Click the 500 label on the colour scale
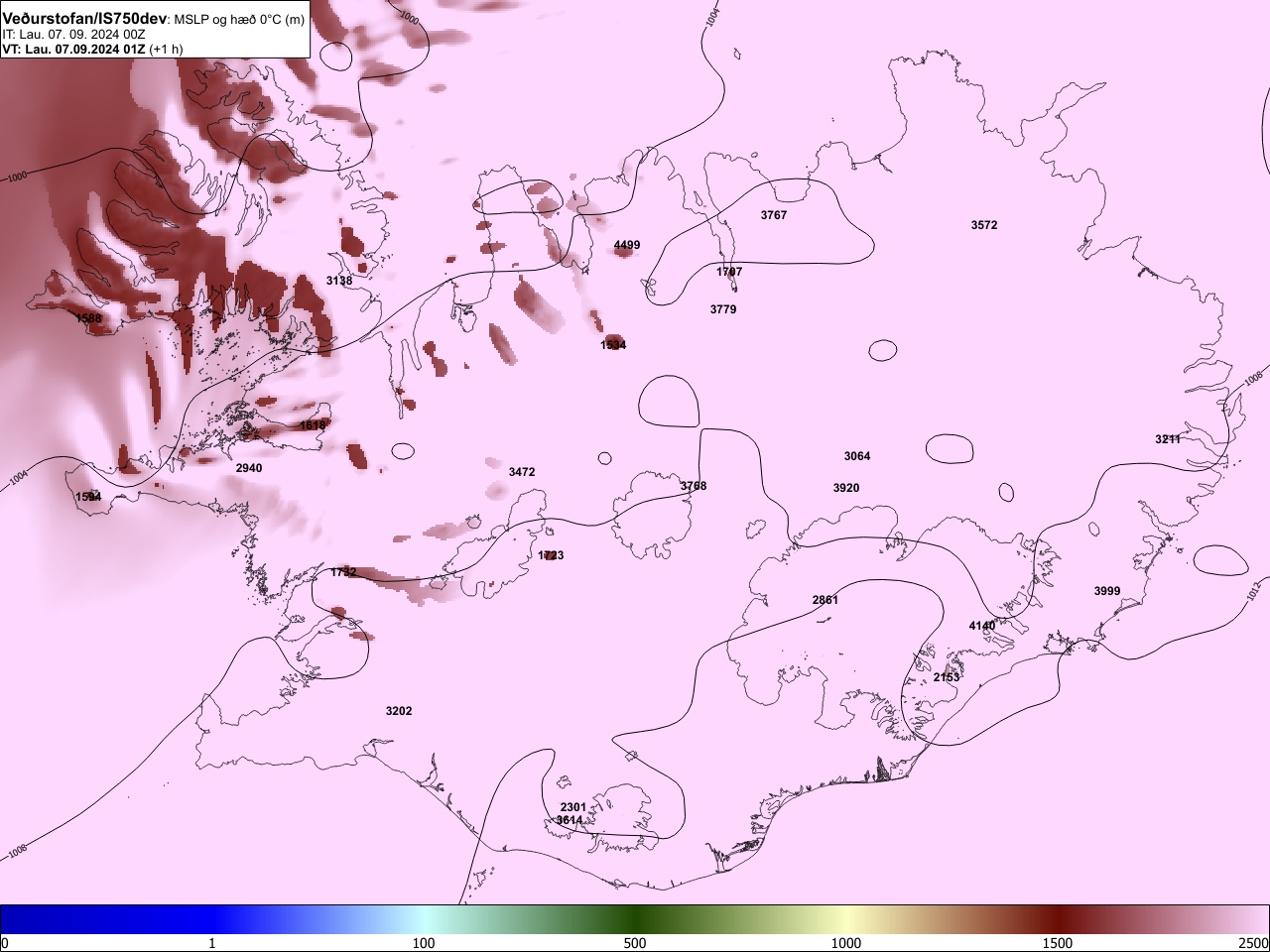 [635, 942]
